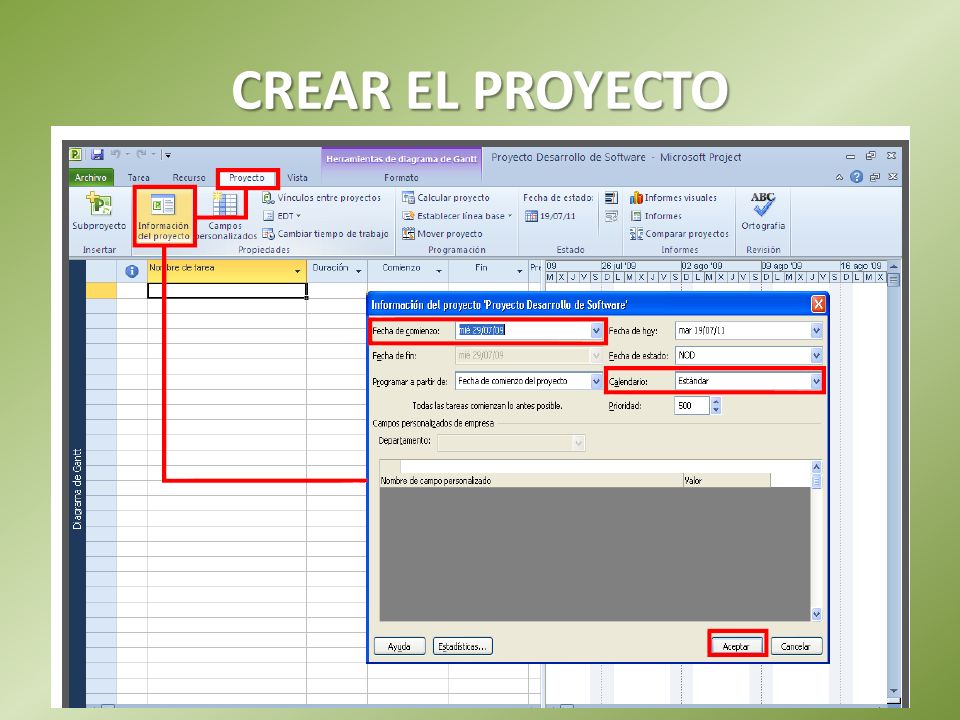The image size is (960, 720).
Task: Click the Help question mark icon
Action: (857, 177)
